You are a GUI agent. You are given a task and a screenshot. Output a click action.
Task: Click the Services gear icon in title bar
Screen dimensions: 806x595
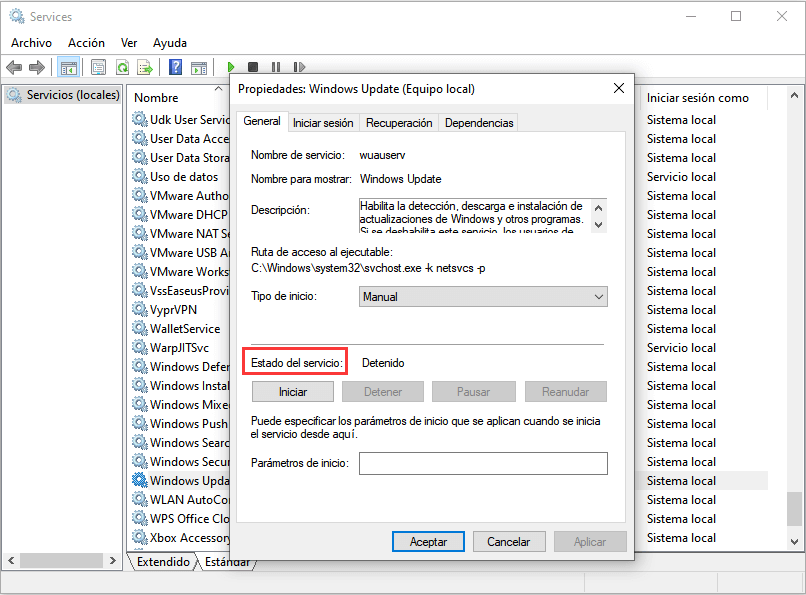coord(17,16)
